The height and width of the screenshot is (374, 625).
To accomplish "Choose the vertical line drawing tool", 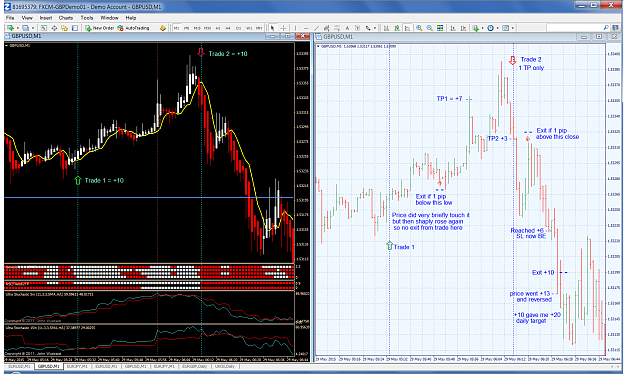I will coord(295,28).
